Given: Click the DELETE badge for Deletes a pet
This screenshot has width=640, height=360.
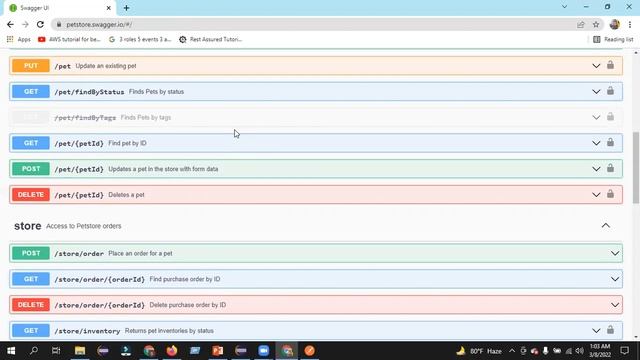Looking at the screenshot, I should tap(31, 195).
